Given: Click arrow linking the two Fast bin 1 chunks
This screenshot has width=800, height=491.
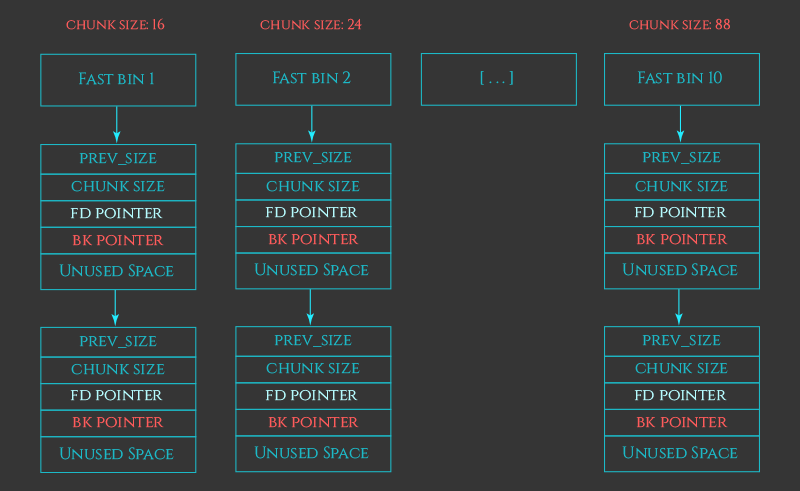Looking at the screenshot, I should (116, 308).
